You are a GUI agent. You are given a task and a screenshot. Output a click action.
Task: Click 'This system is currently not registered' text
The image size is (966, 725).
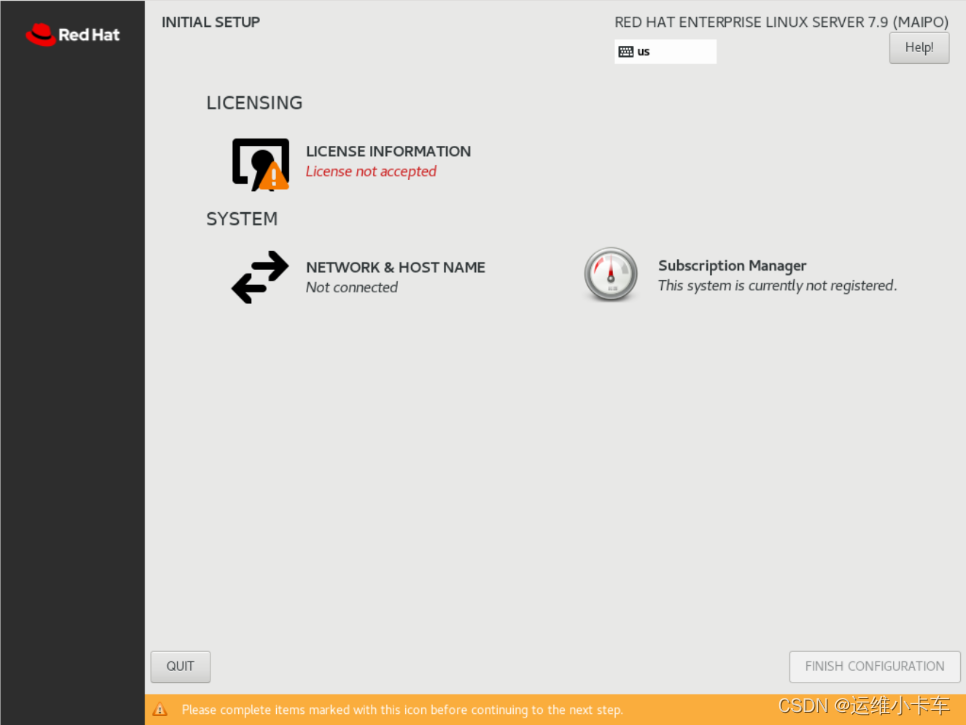click(x=777, y=285)
